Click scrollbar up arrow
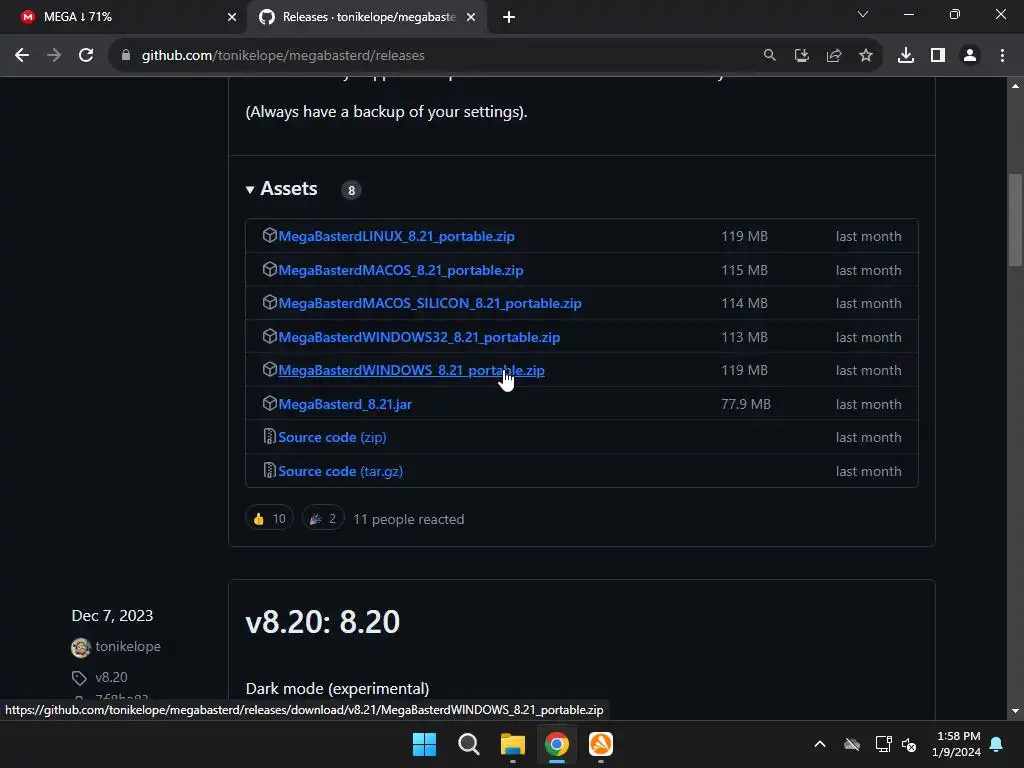 [1015, 86]
